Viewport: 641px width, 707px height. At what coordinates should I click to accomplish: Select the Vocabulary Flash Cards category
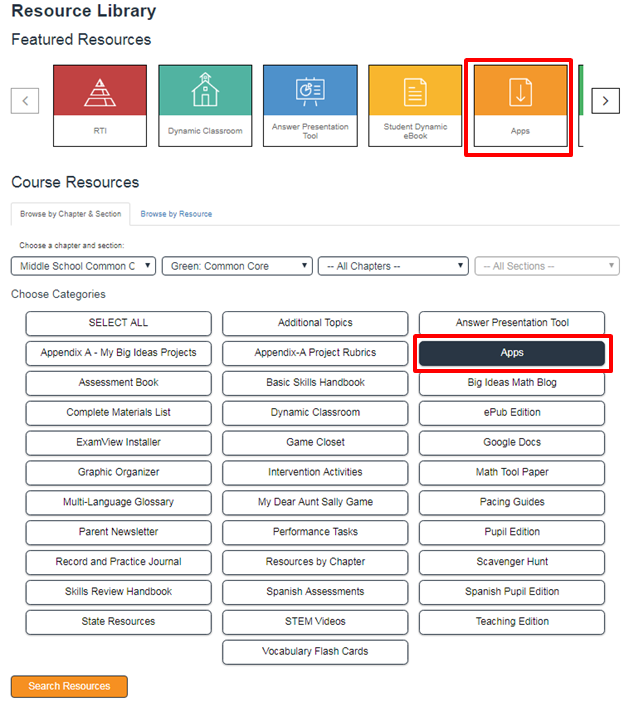(315, 652)
